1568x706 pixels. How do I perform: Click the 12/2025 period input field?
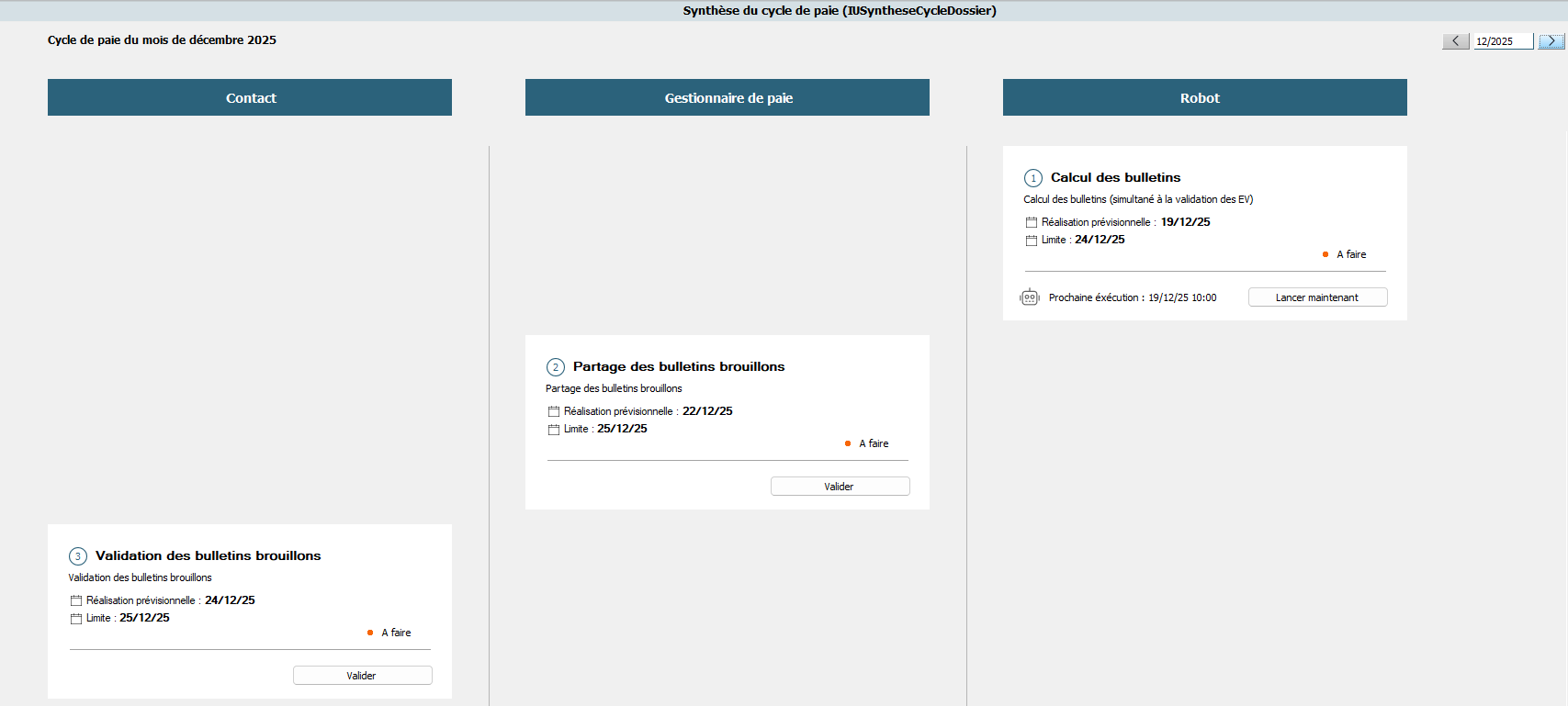pyautogui.click(x=1504, y=41)
